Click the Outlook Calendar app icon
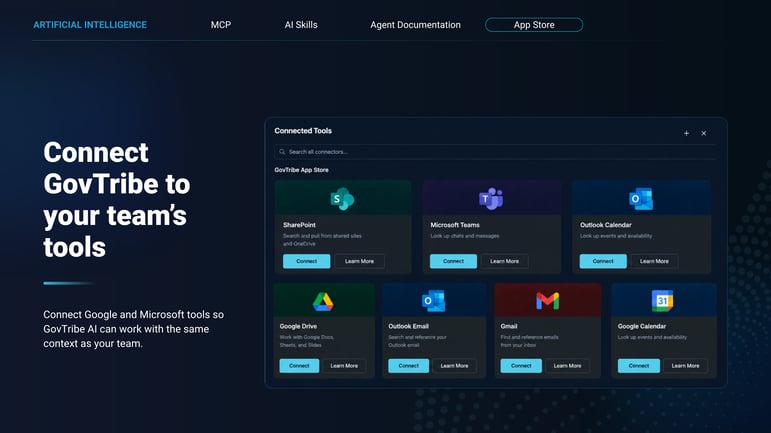Viewport: 771px width, 433px height. point(641,199)
